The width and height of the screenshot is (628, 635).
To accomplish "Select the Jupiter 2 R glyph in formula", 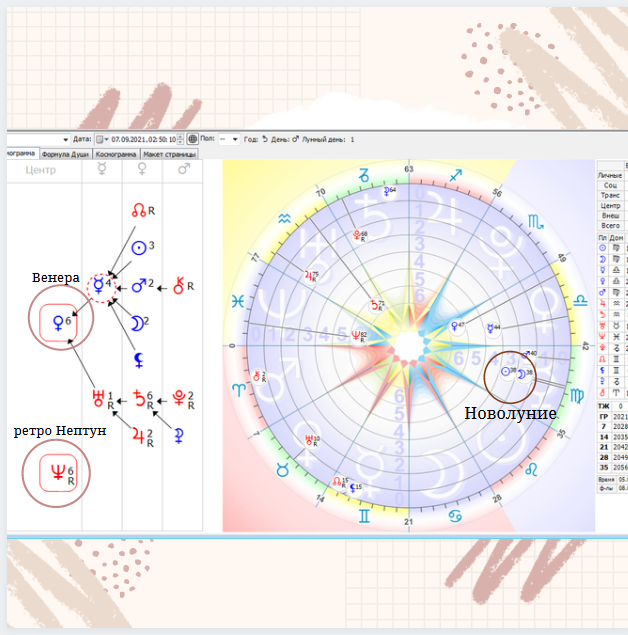I will tap(143, 437).
